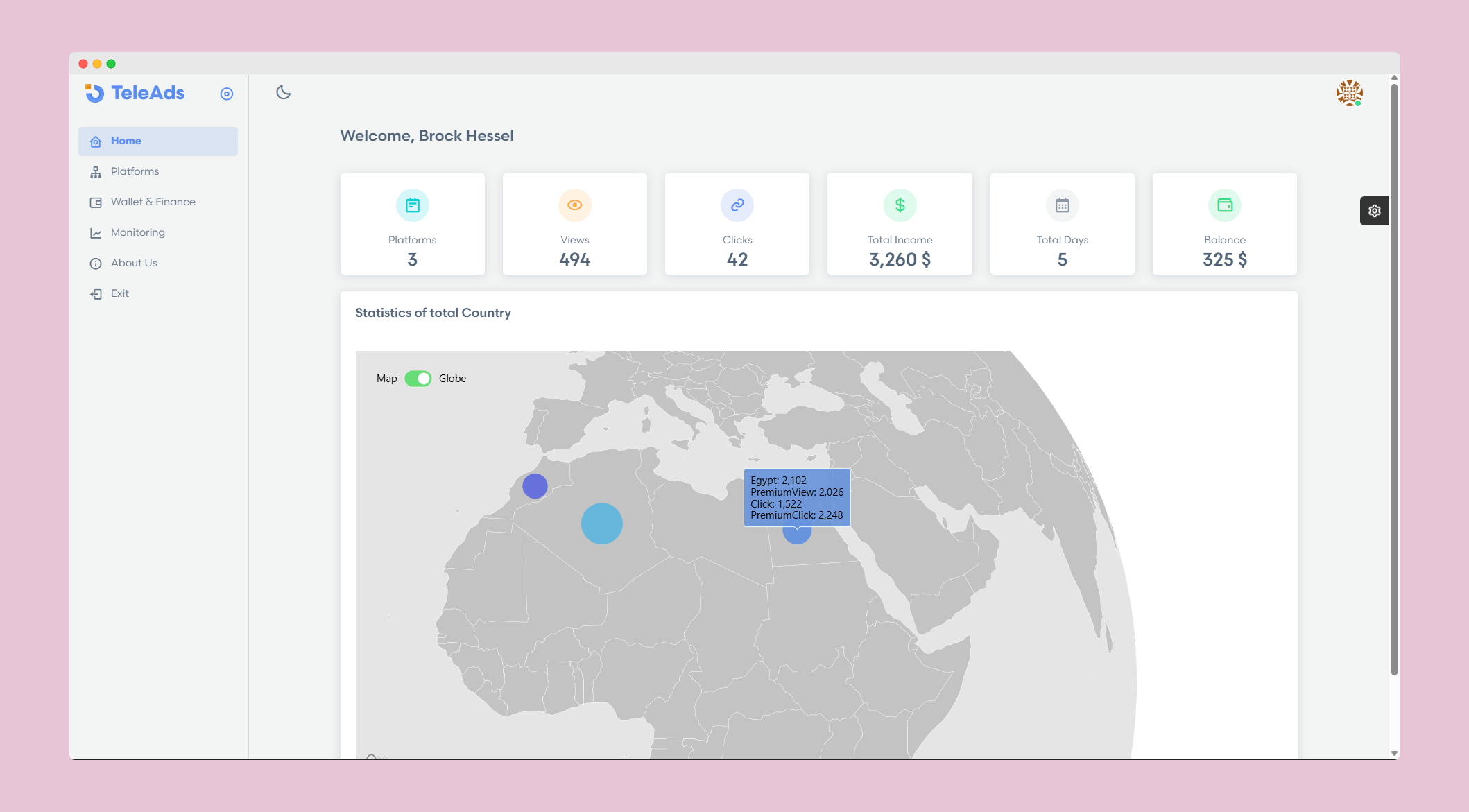Image resolution: width=1469 pixels, height=812 pixels.
Task: Click the large light-blue Algeria bubble
Action: [x=601, y=524]
